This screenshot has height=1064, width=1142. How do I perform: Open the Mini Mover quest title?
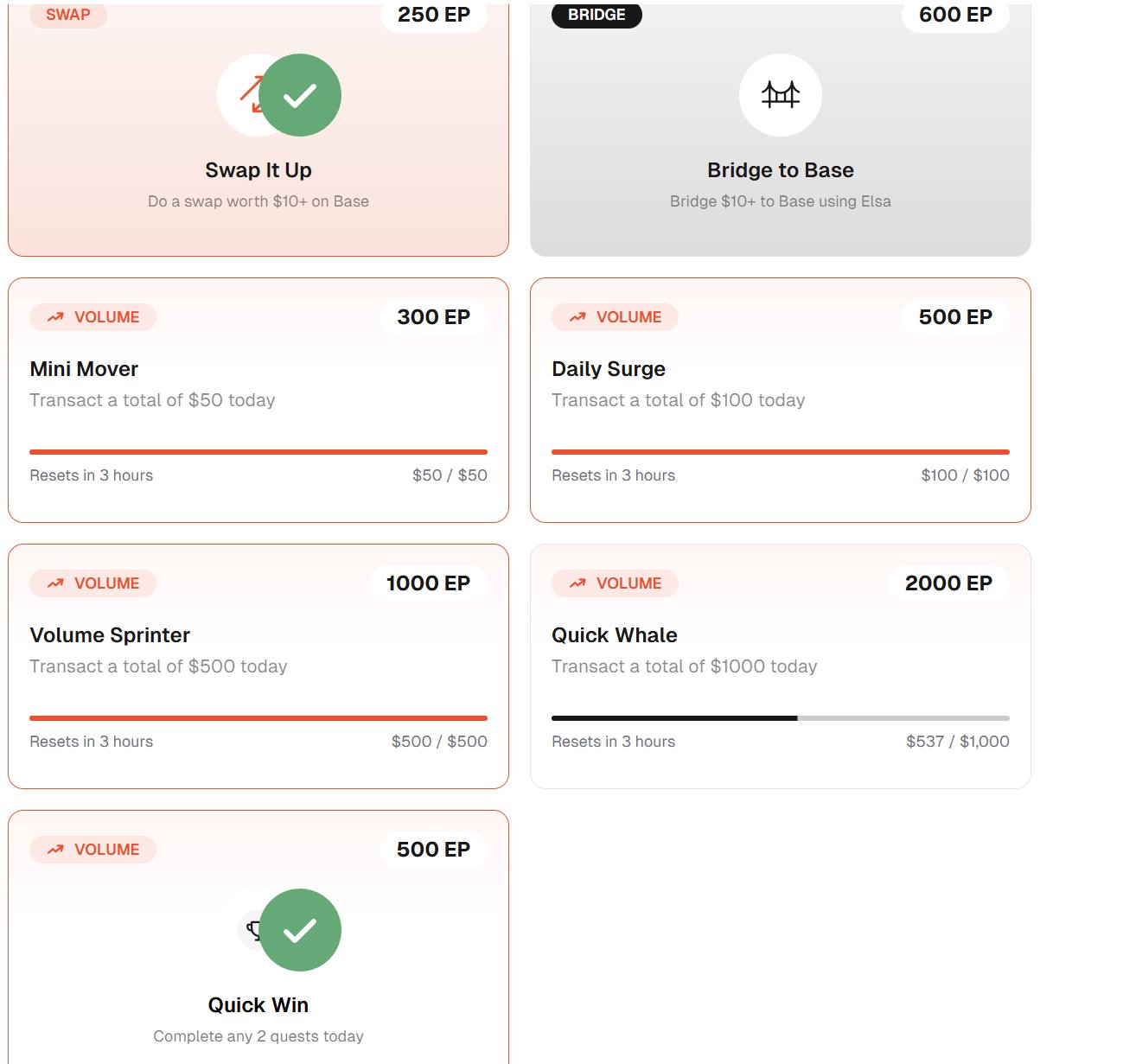(x=84, y=369)
